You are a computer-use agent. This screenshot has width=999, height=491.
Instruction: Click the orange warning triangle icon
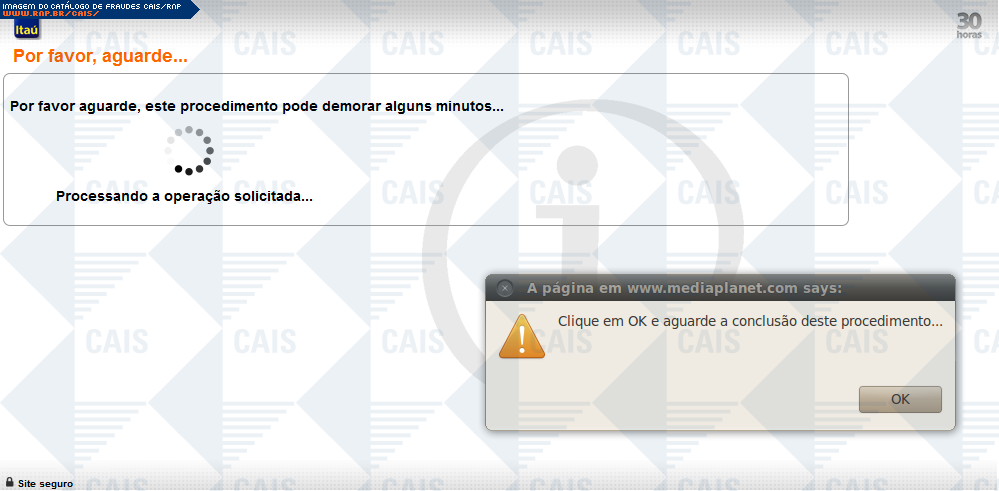(522, 336)
